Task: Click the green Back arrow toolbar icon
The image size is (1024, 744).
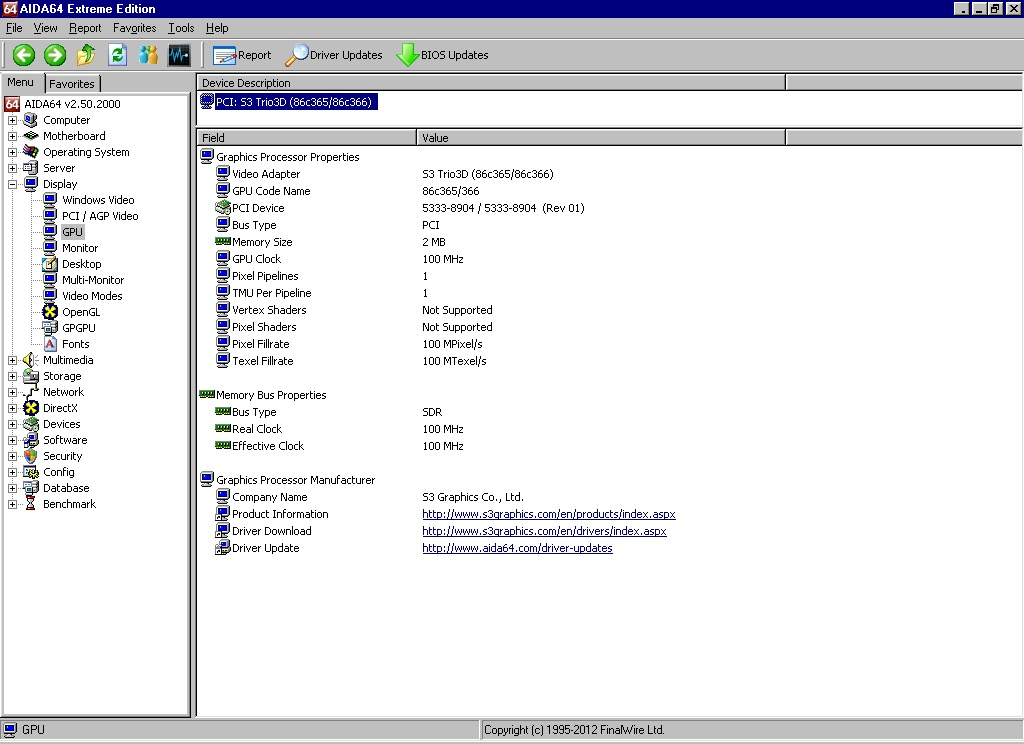Action: point(24,55)
